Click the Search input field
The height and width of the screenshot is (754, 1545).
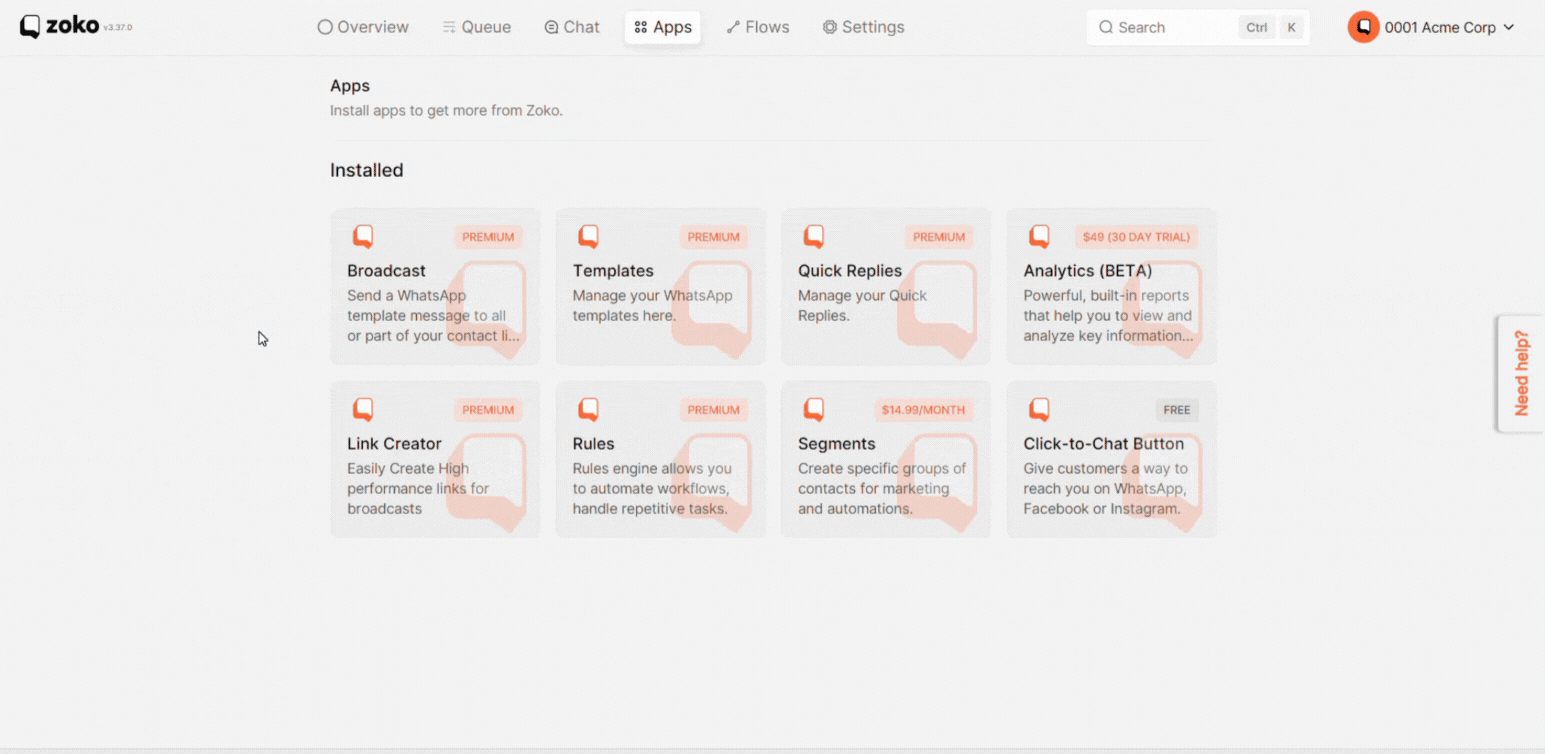click(1198, 27)
